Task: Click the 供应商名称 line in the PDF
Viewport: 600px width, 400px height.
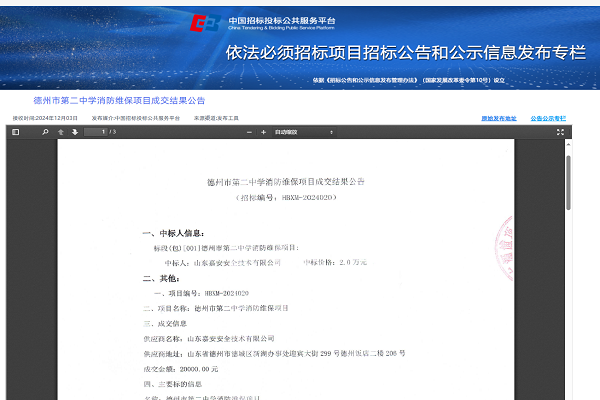Action: pos(209,339)
